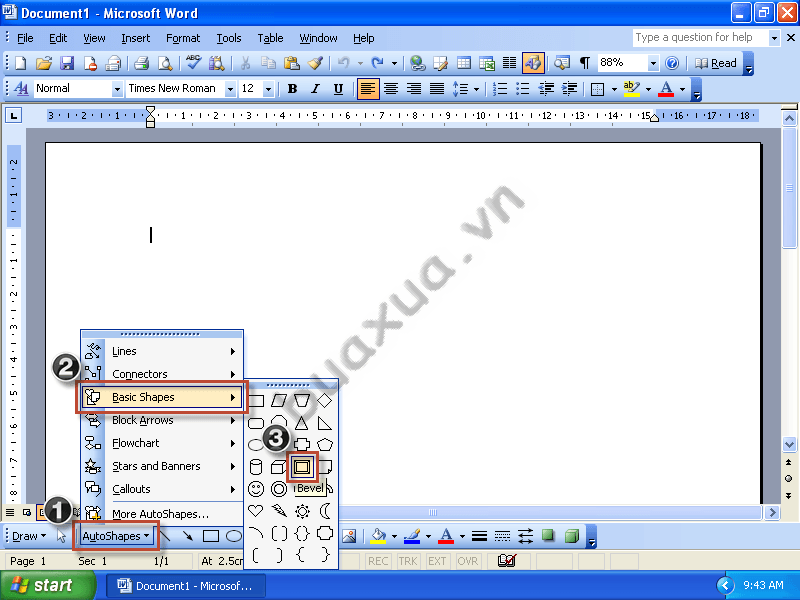Pick the Donut shape
800x600 pixels.
[x=279, y=489]
